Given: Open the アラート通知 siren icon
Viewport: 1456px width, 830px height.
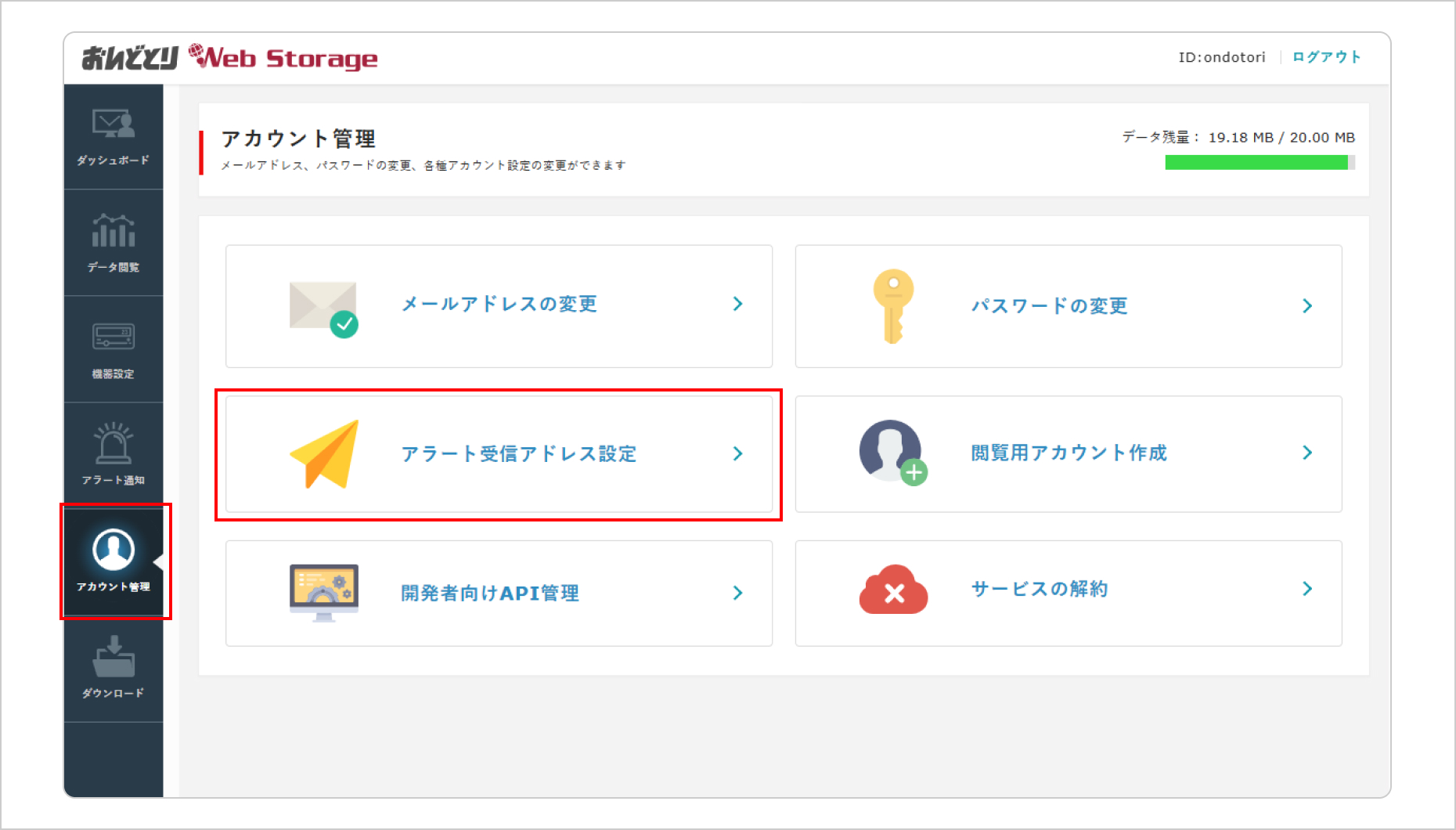Looking at the screenshot, I should [114, 443].
